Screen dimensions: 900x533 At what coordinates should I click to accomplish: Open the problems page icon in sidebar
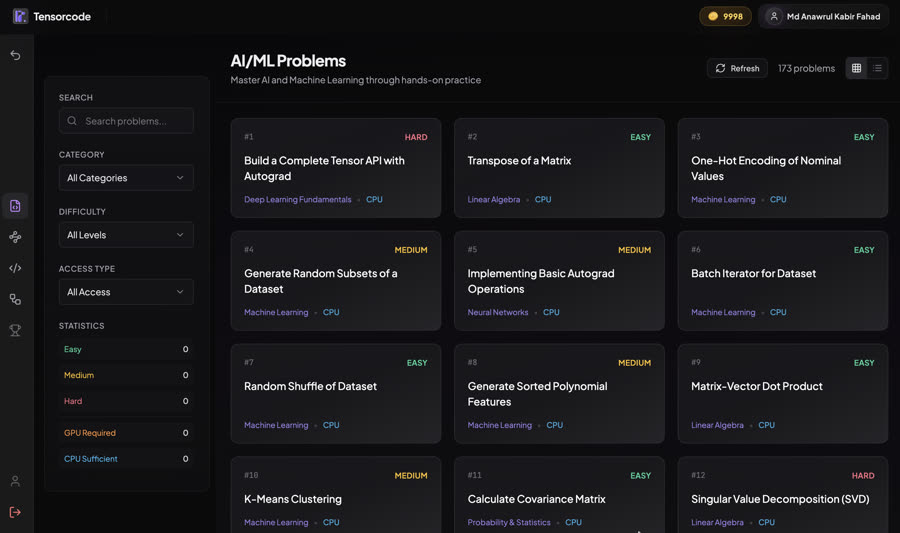(x=15, y=206)
